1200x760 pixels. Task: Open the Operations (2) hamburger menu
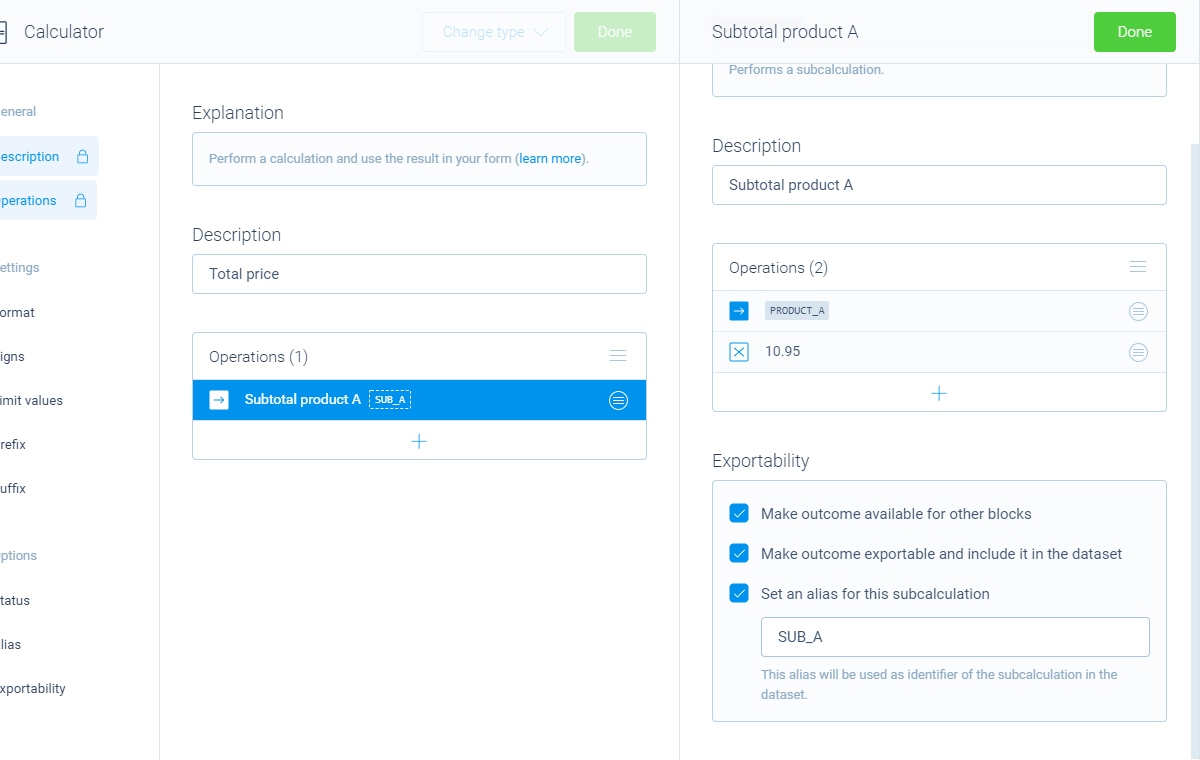[1138, 267]
